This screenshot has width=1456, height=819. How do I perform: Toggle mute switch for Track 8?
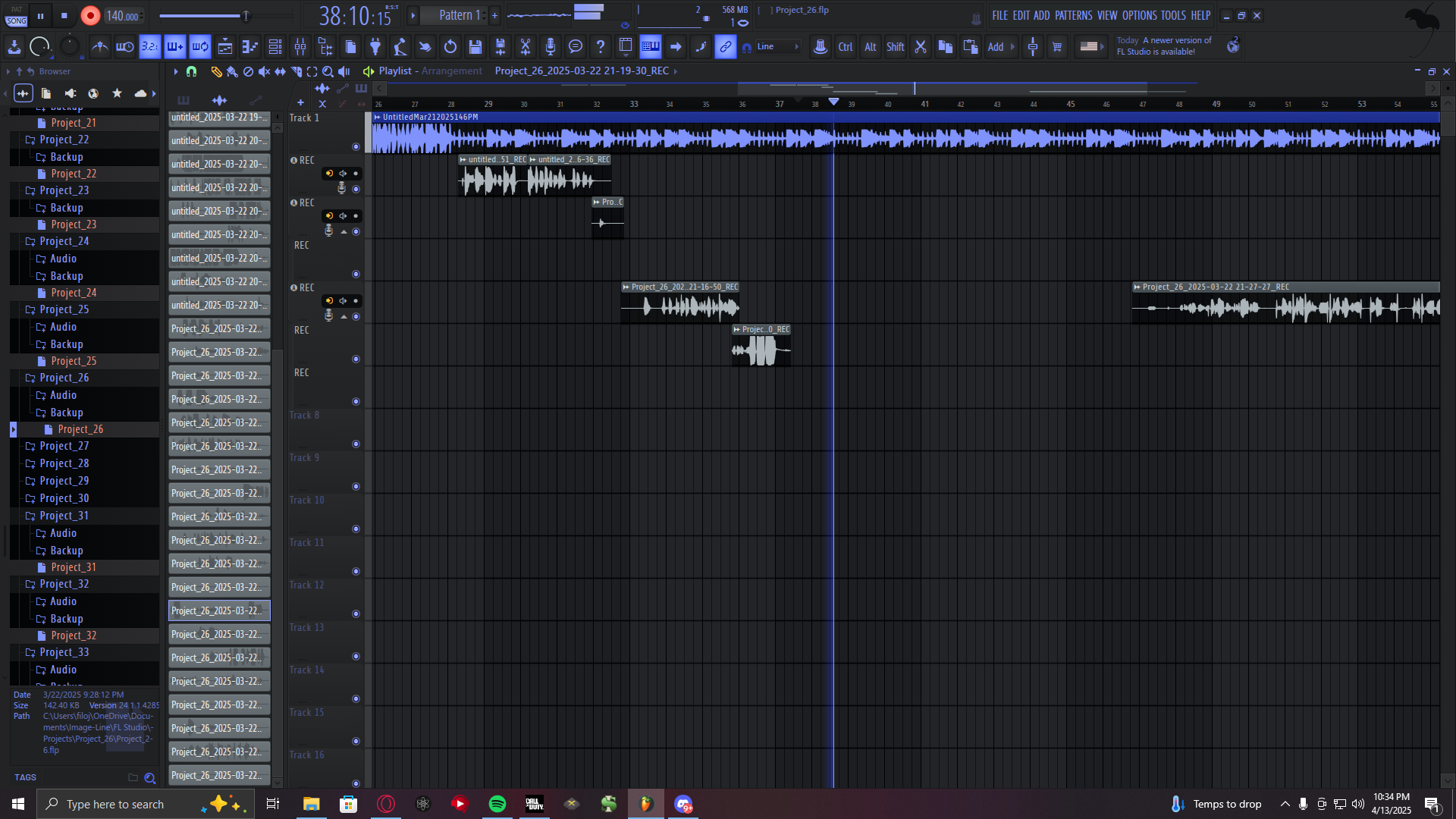click(356, 444)
